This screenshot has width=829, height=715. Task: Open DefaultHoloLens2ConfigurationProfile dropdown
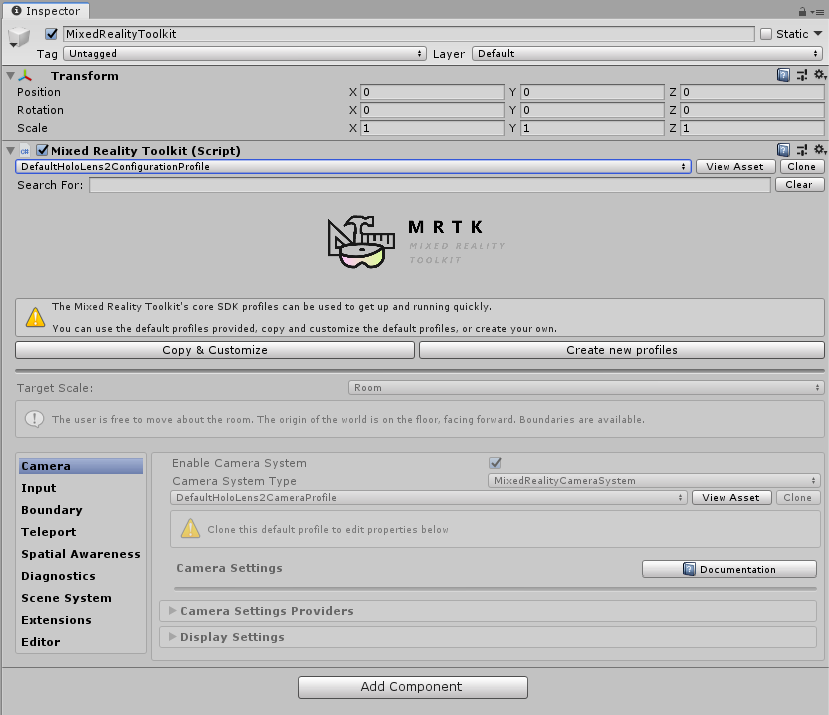pos(353,167)
